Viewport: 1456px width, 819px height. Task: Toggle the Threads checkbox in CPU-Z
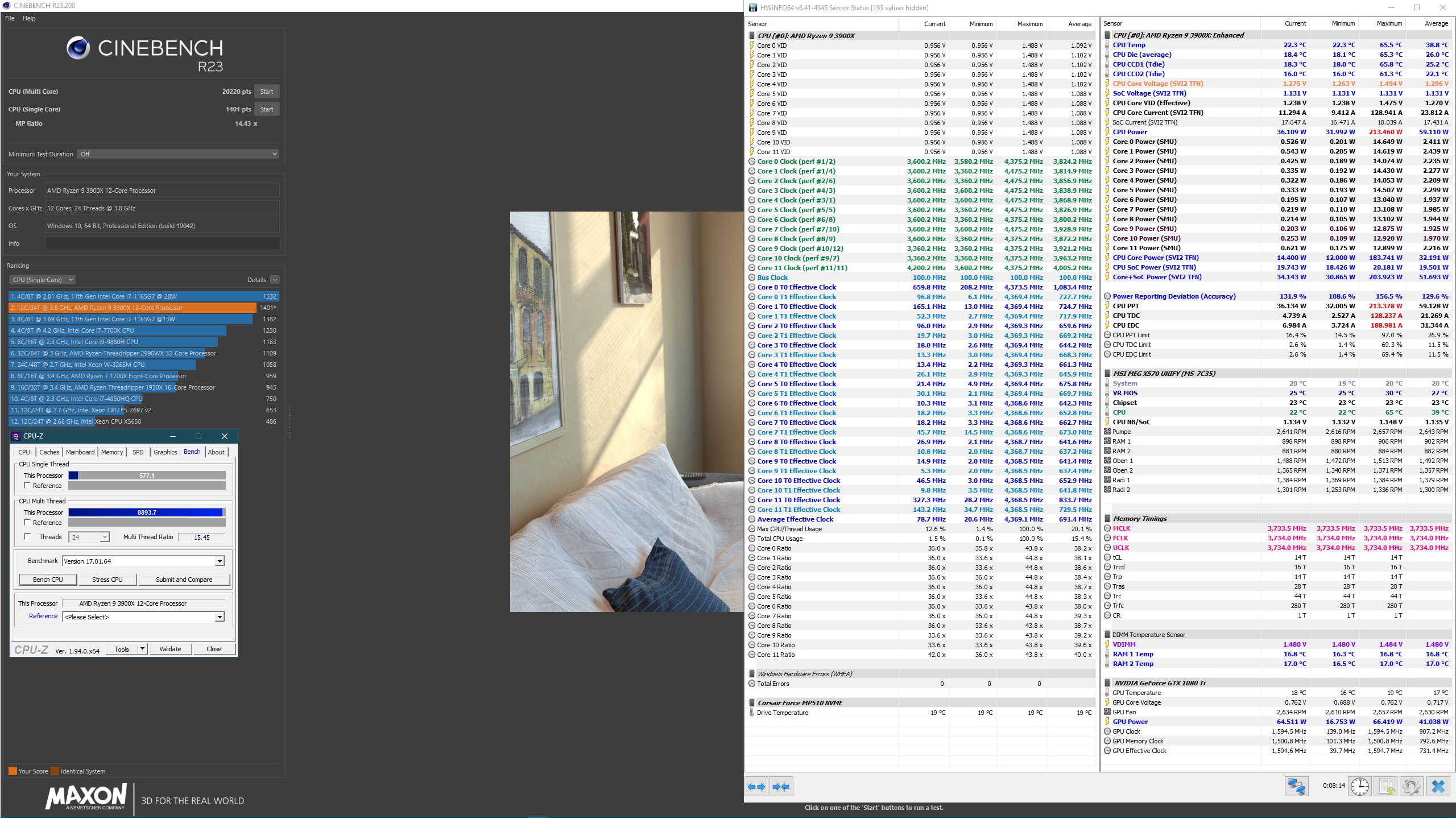coord(27,536)
